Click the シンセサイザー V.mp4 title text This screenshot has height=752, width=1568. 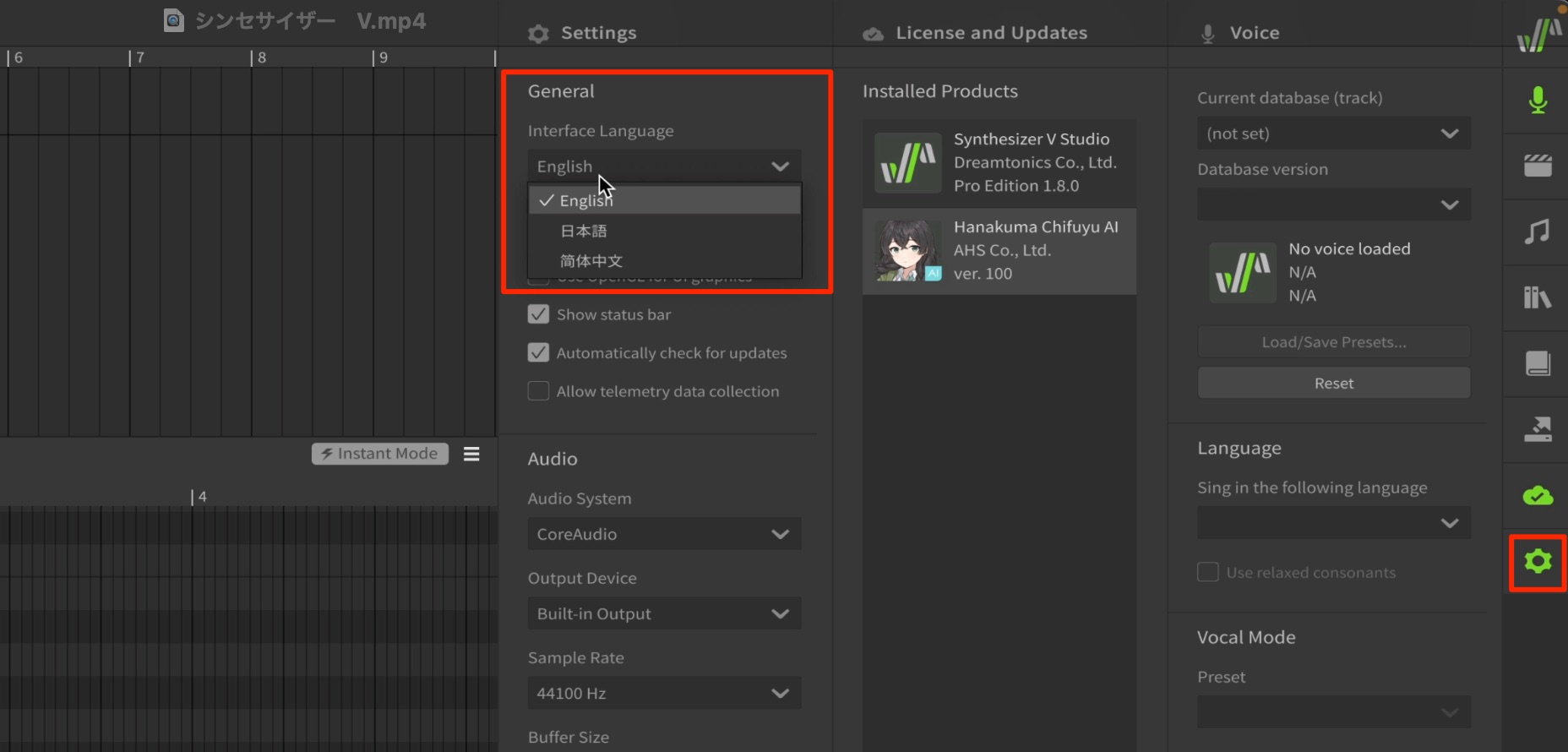click(x=310, y=21)
